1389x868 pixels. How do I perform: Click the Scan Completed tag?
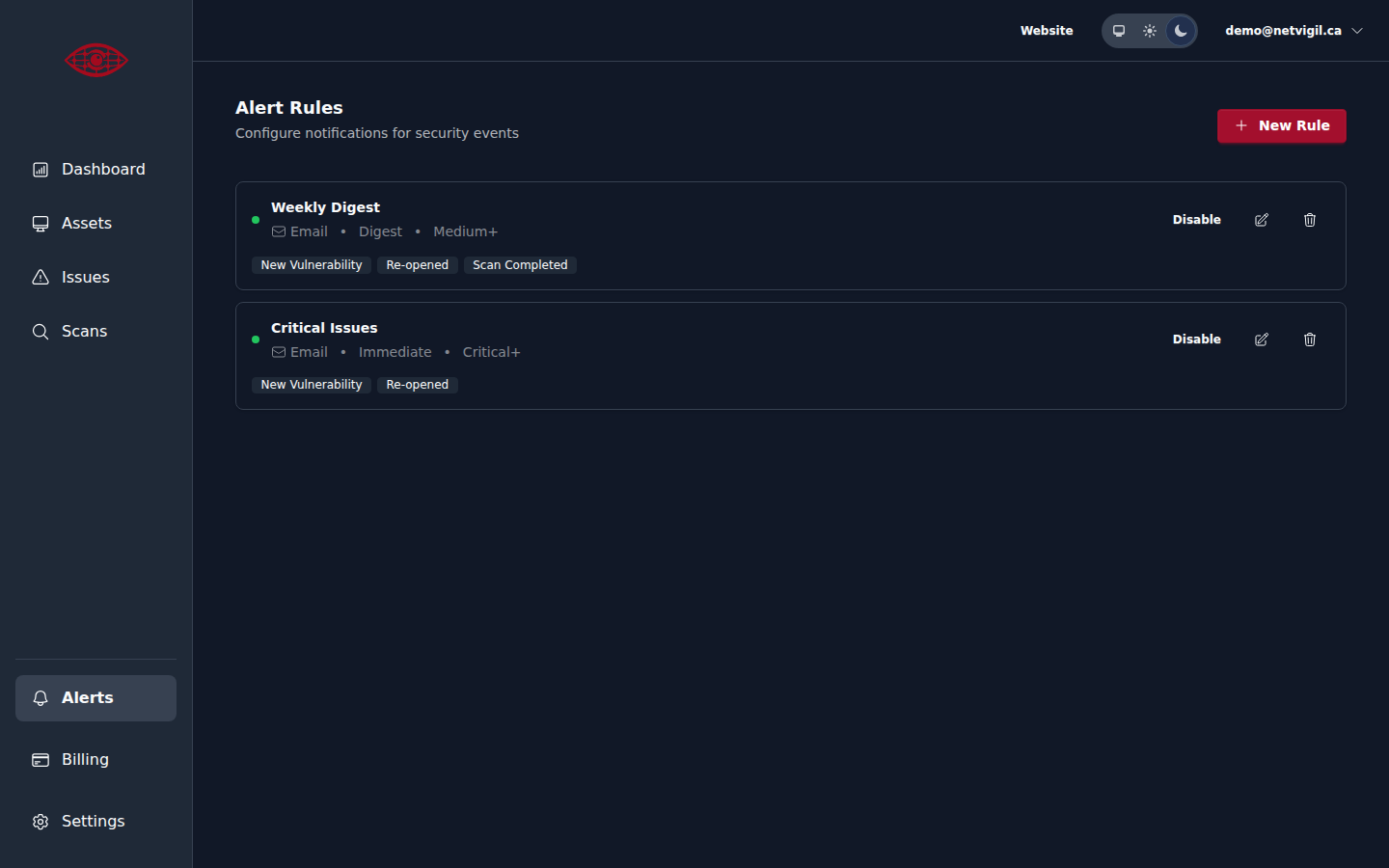tap(520, 265)
